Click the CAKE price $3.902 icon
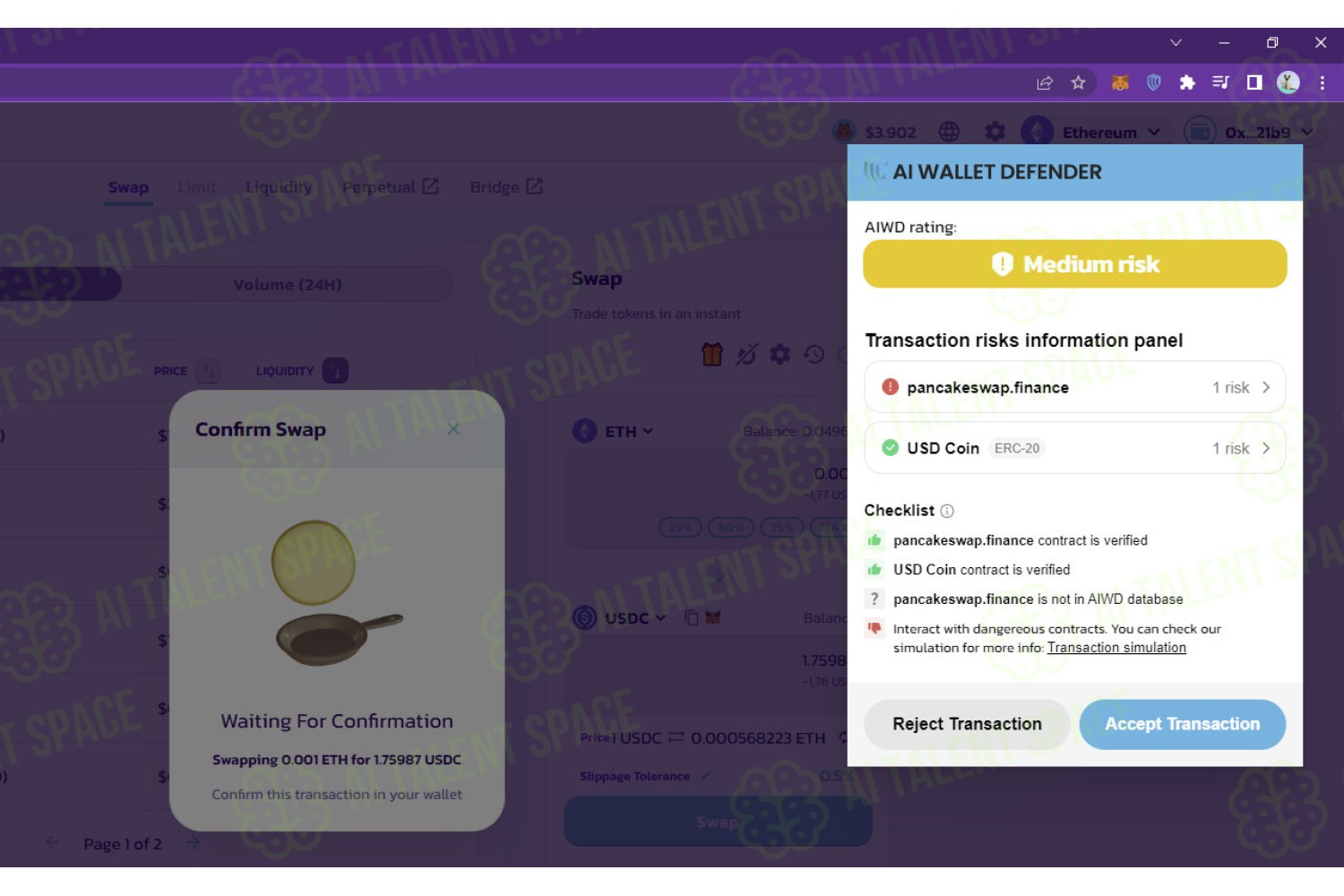Viewport: 1344px width, 896px height. [843, 132]
